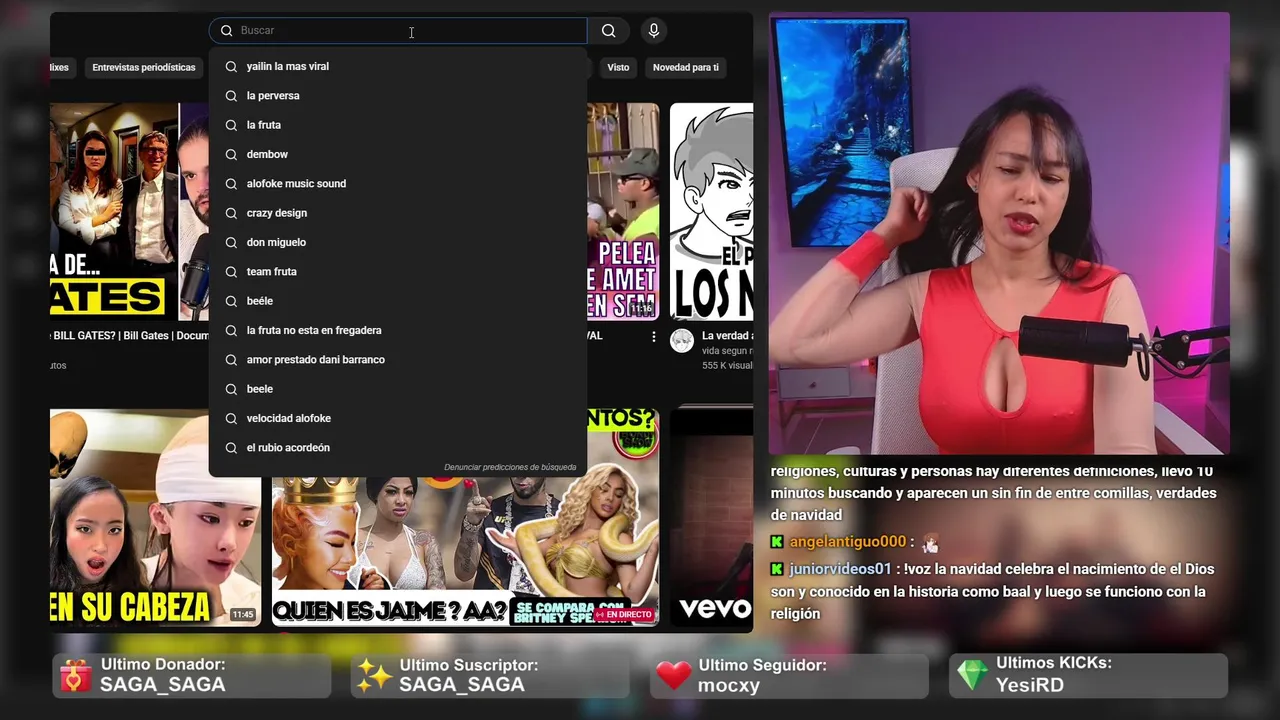The height and width of the screenshot is (720, 1280).
Task: Select suggestion 'la fruta'
Action: (398, 125)
